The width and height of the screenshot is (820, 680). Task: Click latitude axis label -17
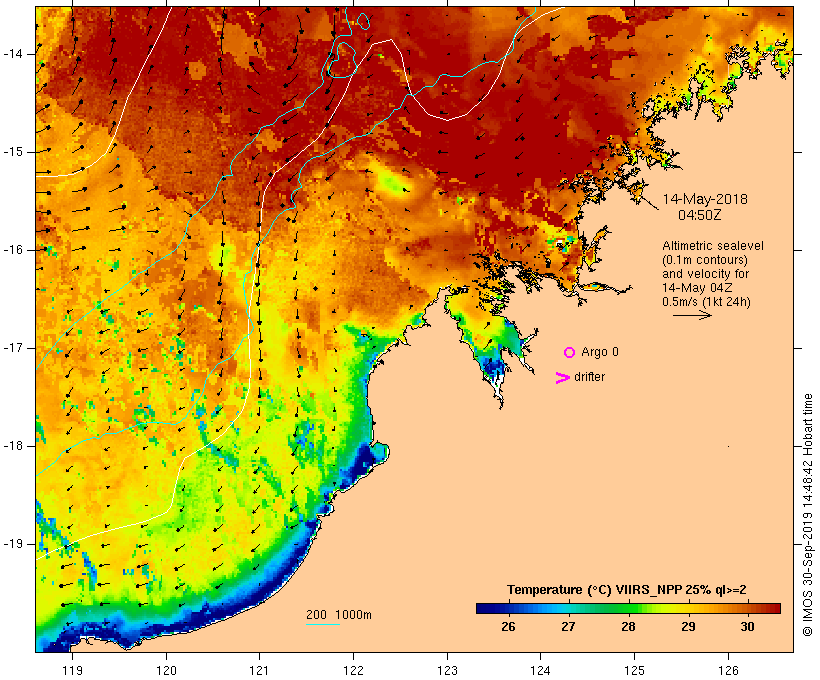13,348
